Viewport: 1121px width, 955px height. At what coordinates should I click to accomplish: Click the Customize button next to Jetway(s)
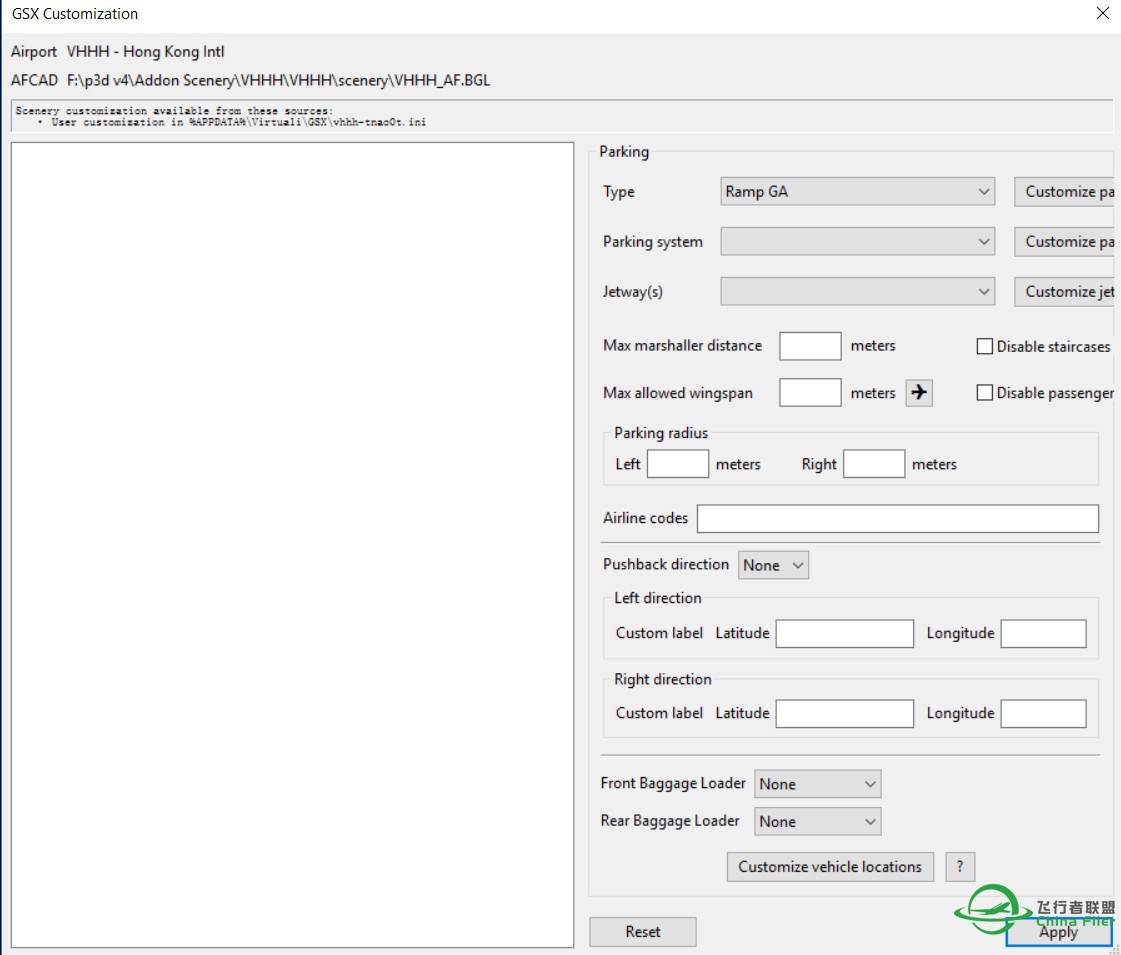pos(1066,292)
